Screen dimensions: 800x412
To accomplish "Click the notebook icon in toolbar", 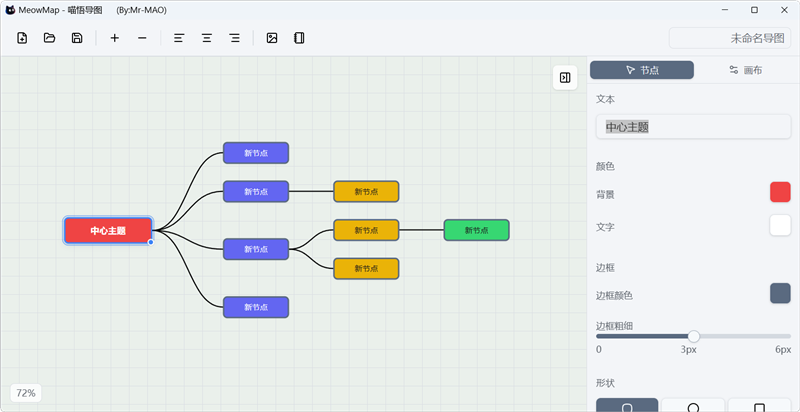I will (299, 38).
